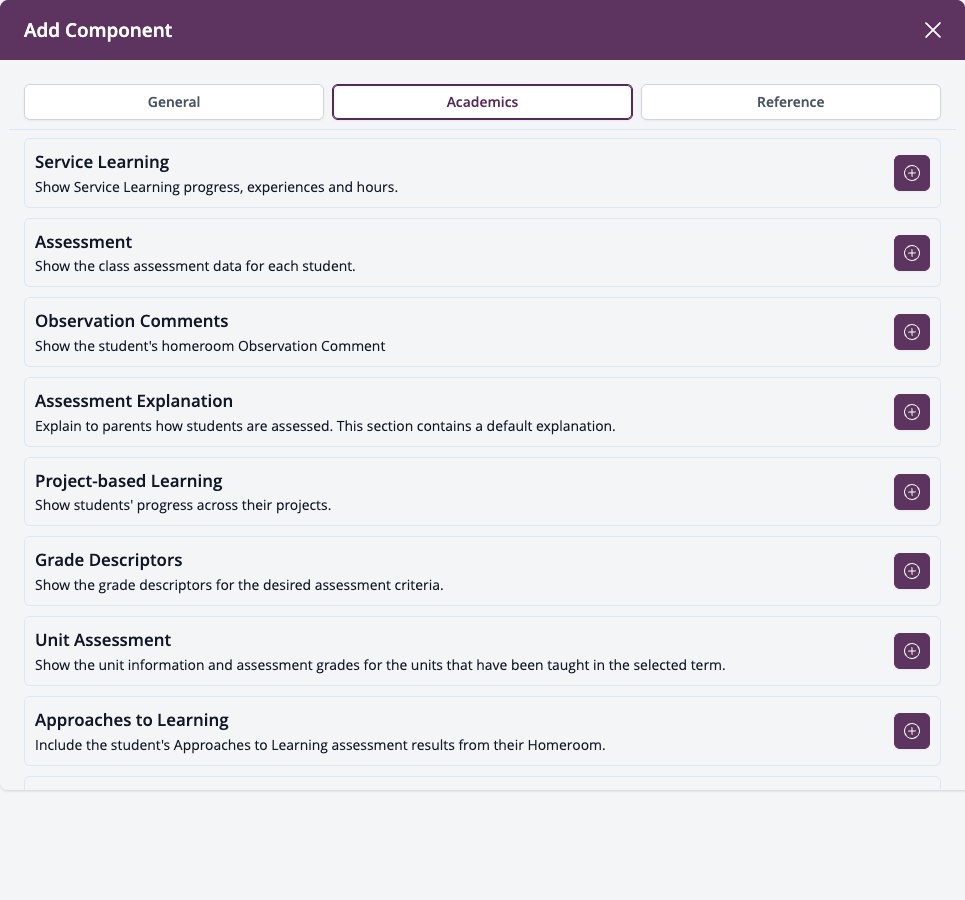Add the Assessment Explanation component
Viewport: 965px width, 900px height.
coord(911,412)
